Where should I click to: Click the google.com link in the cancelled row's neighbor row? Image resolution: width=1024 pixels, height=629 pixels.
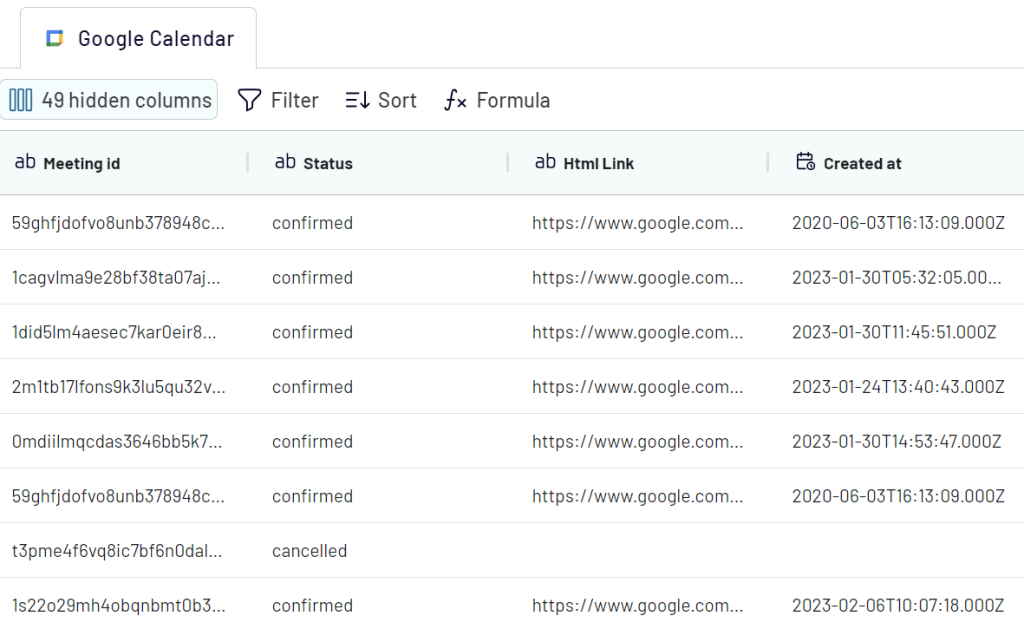coord(638,605)
